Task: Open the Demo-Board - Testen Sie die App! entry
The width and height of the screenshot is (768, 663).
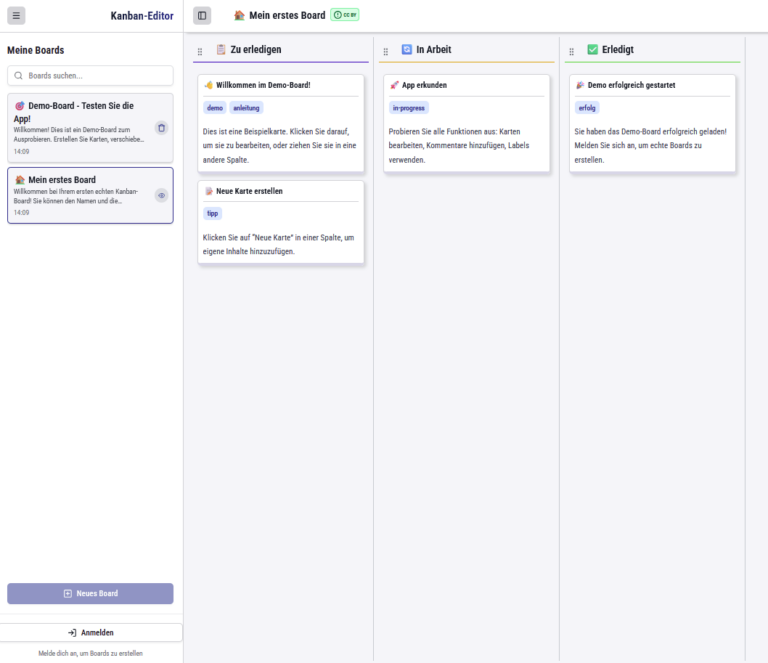Action: (90, 128)
